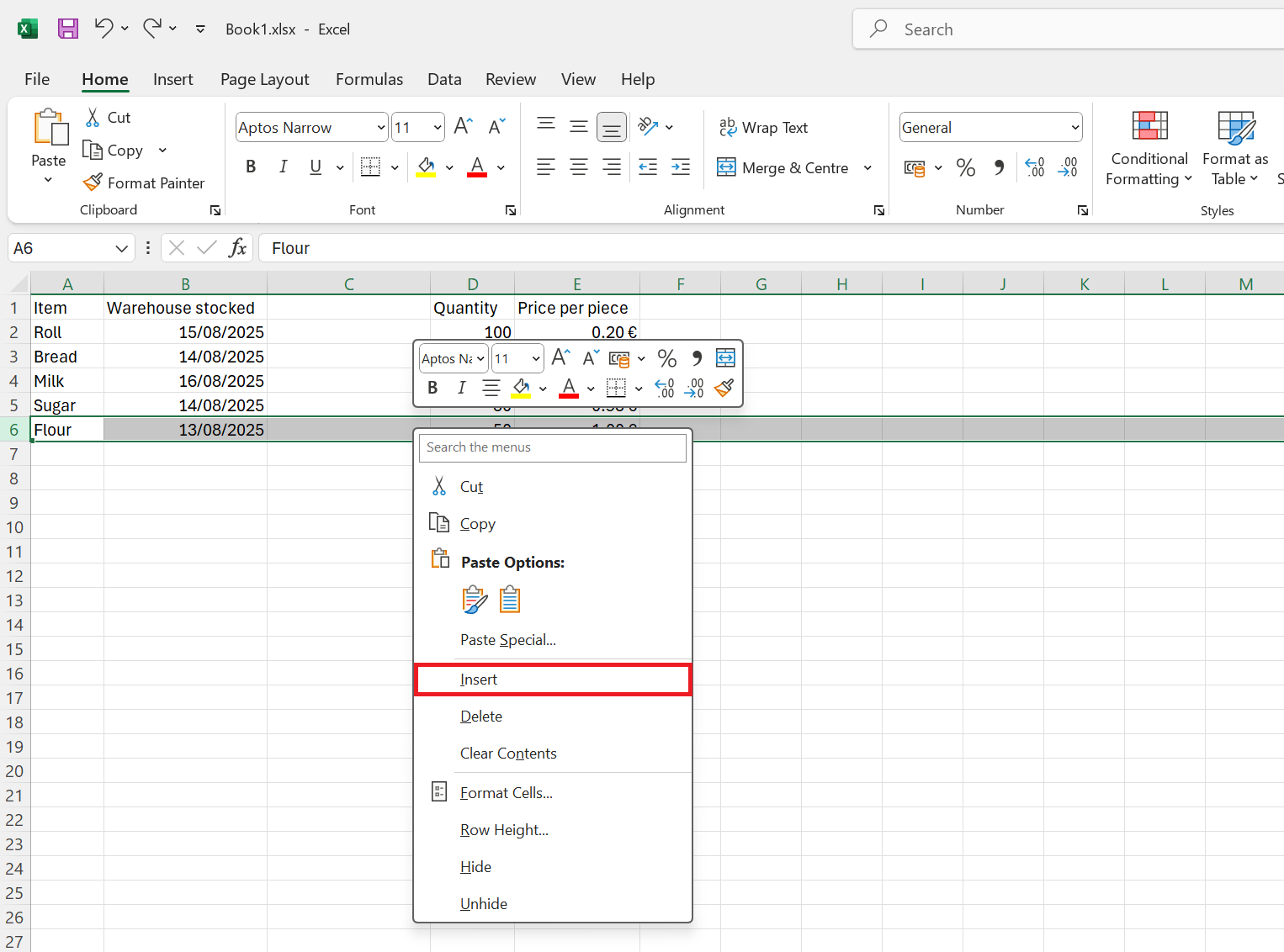
Task: Expand Merge & Centre options arrow
Action: (x=867, y=168)
